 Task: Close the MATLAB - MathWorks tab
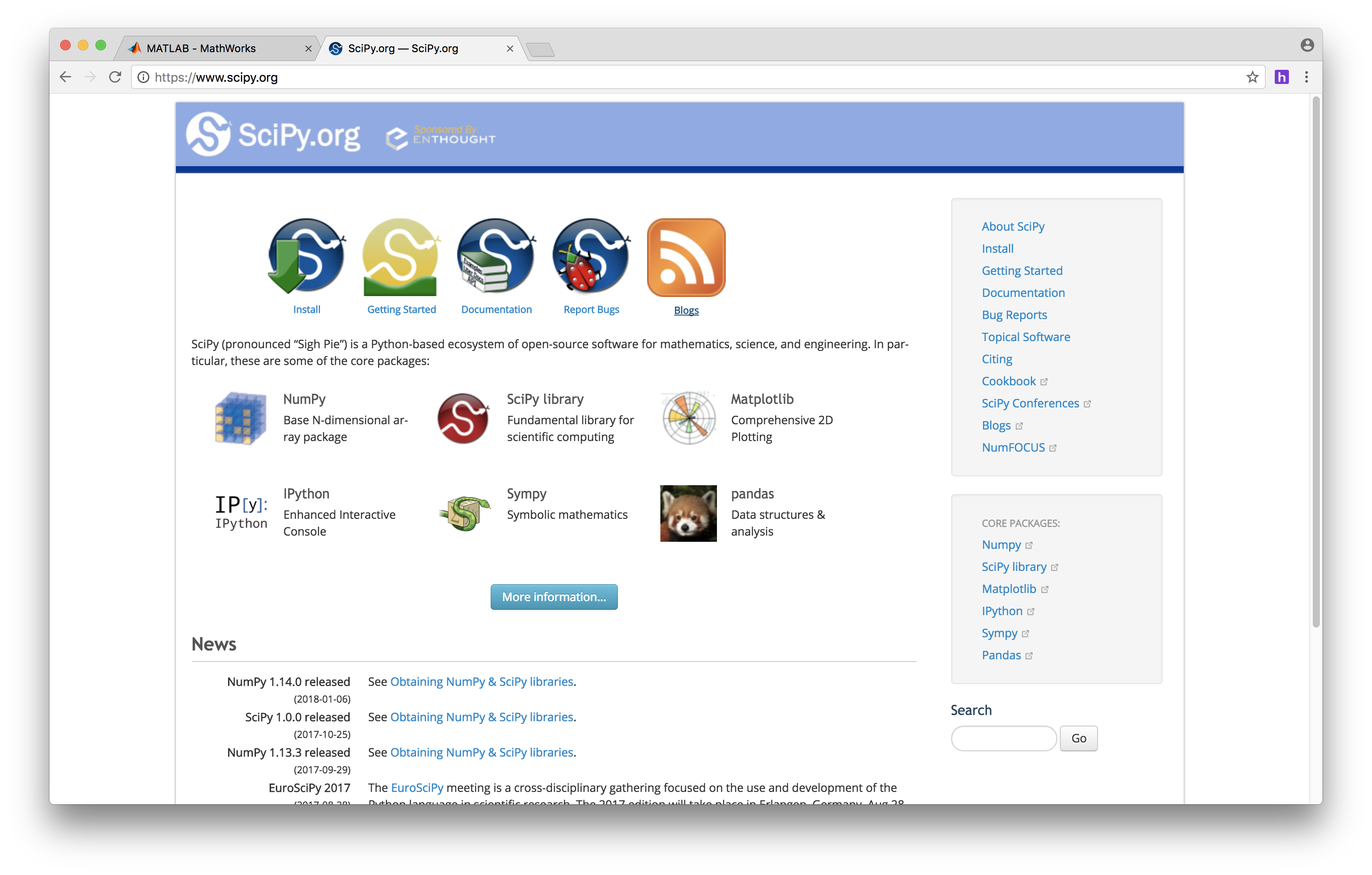[308, 49]
